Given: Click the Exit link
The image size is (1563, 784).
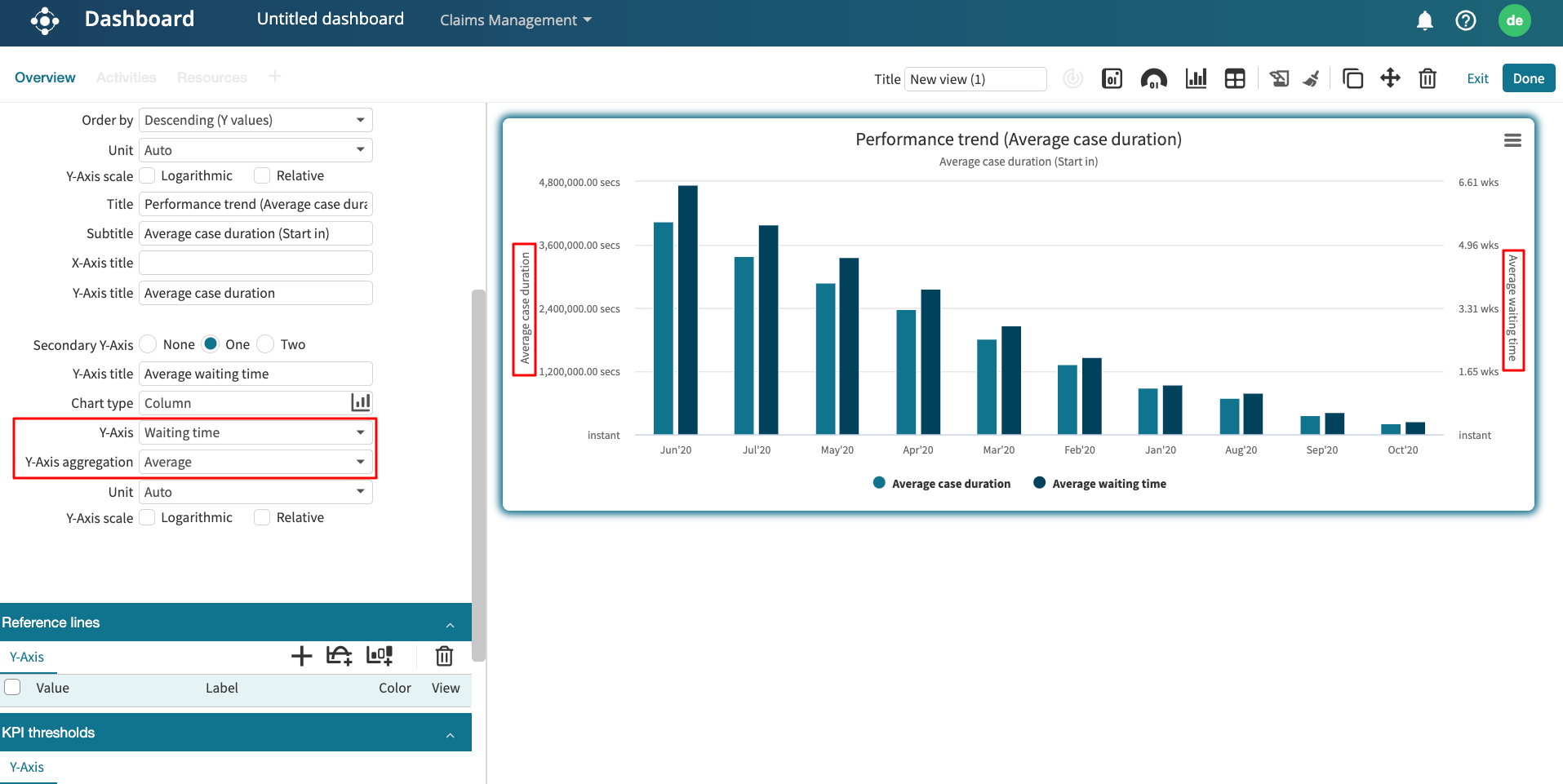Looking at the screenshot, I should pyautogui.click(x=1477, y=78).
